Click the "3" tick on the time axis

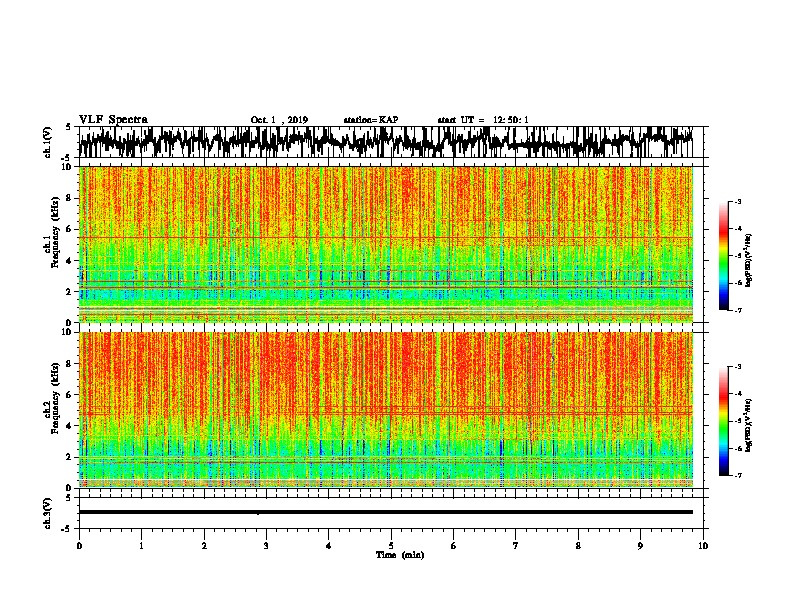click(266, 546)
